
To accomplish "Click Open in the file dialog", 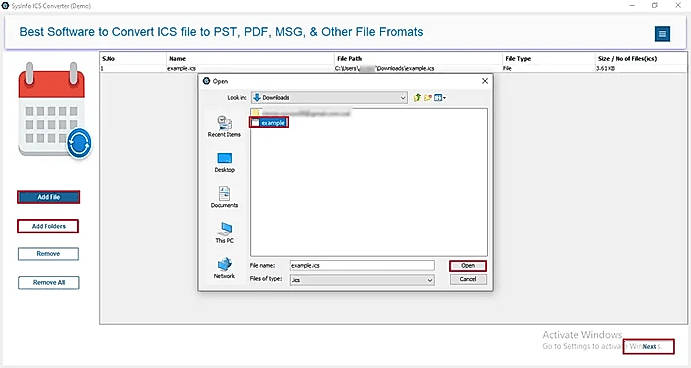I will click(468, 266).
